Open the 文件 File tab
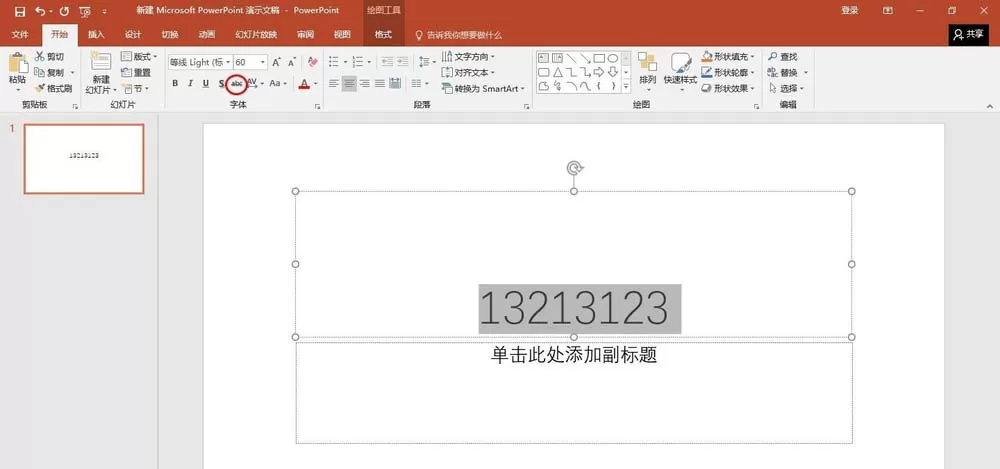Viewport: 1000px width, 469px height. pos(20,35)
